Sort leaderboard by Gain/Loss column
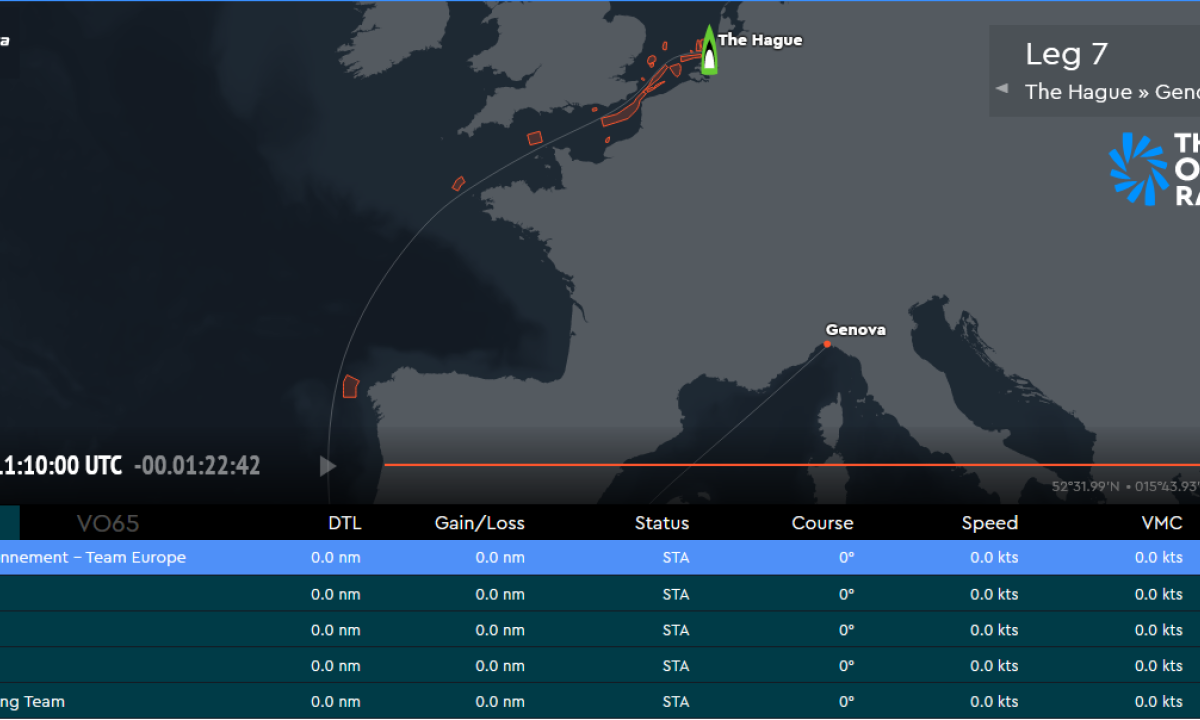Viewport: 1200px width, 720px height. [x=479, y=523]
